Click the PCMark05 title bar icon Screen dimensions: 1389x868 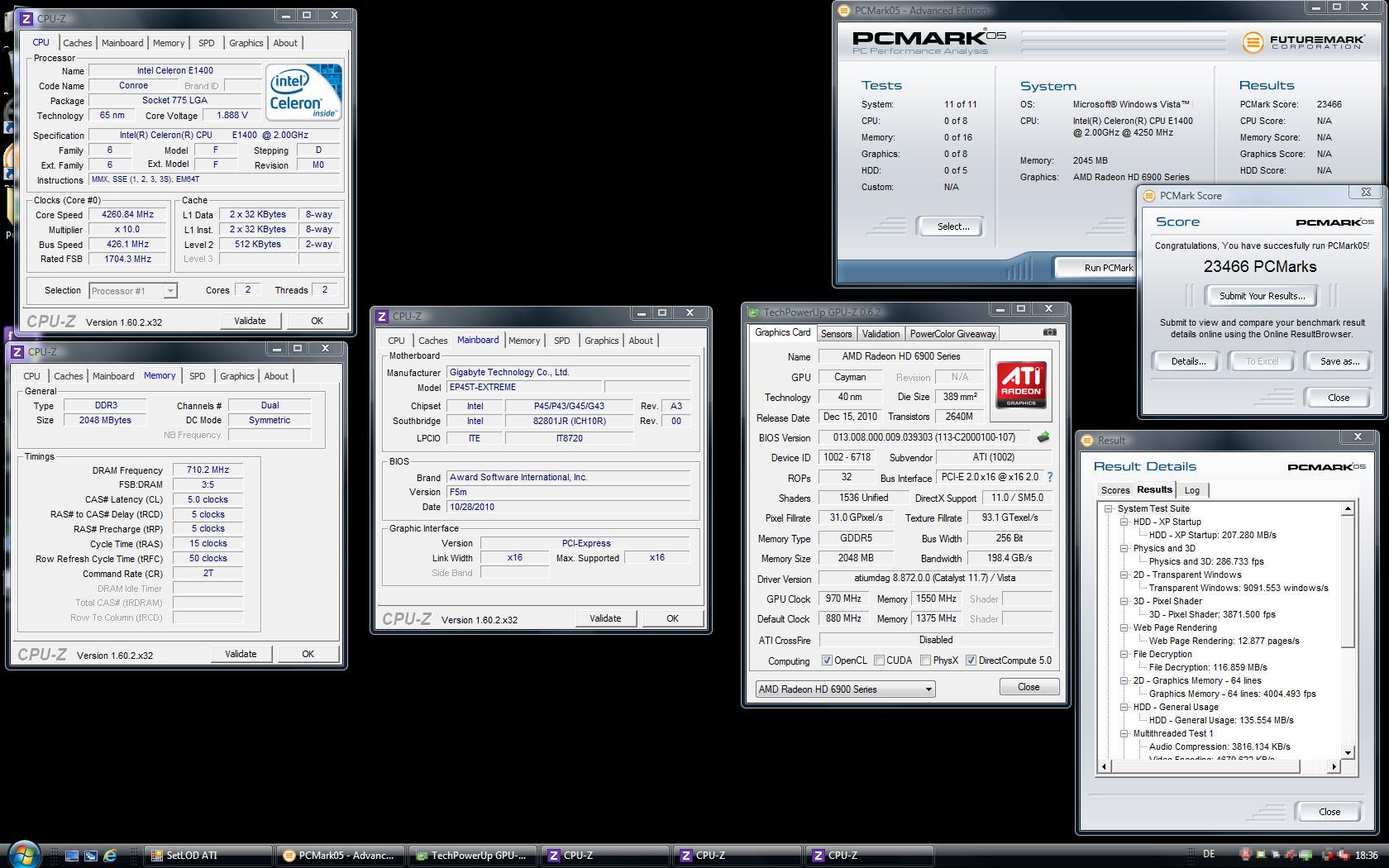tap(844, 11)
